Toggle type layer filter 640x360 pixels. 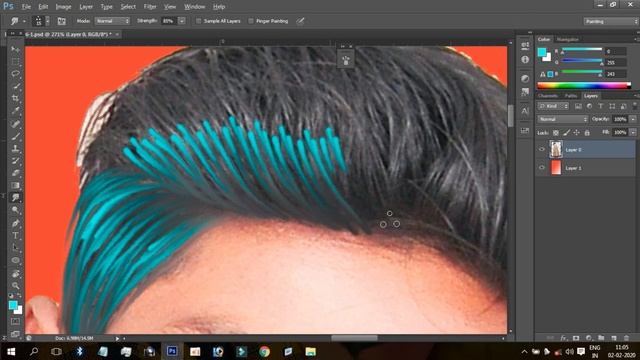601,106
